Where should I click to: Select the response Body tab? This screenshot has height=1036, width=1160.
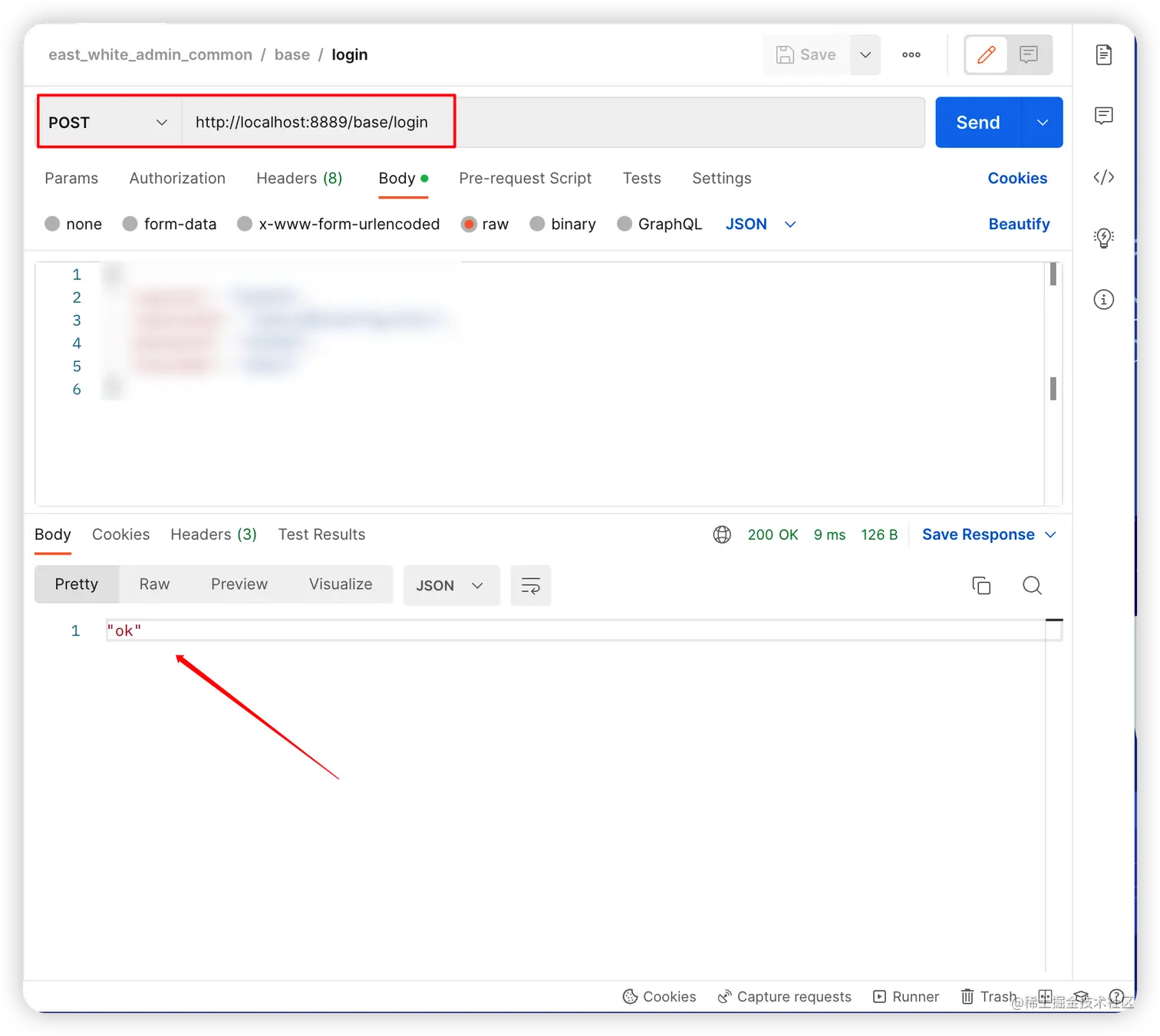pos(53,534)
